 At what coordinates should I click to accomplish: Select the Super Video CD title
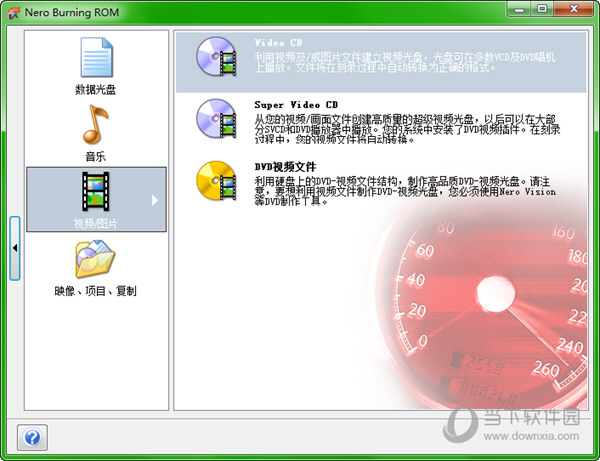(x=296, y=105)
